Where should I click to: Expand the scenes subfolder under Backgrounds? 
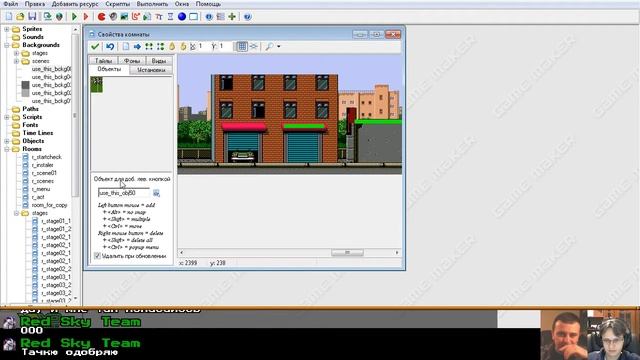tap(16, 61)
